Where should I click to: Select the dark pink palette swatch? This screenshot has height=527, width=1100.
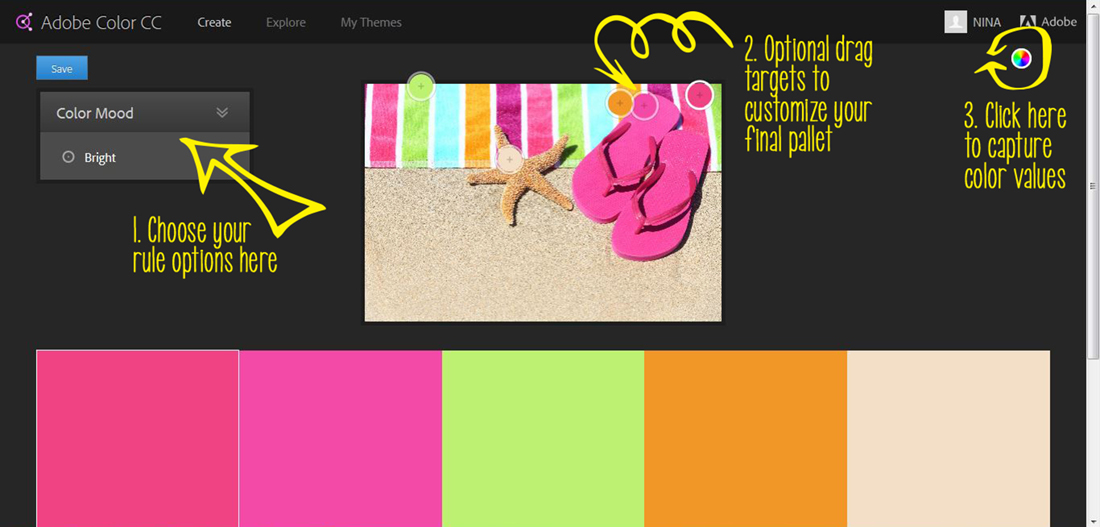138,439
